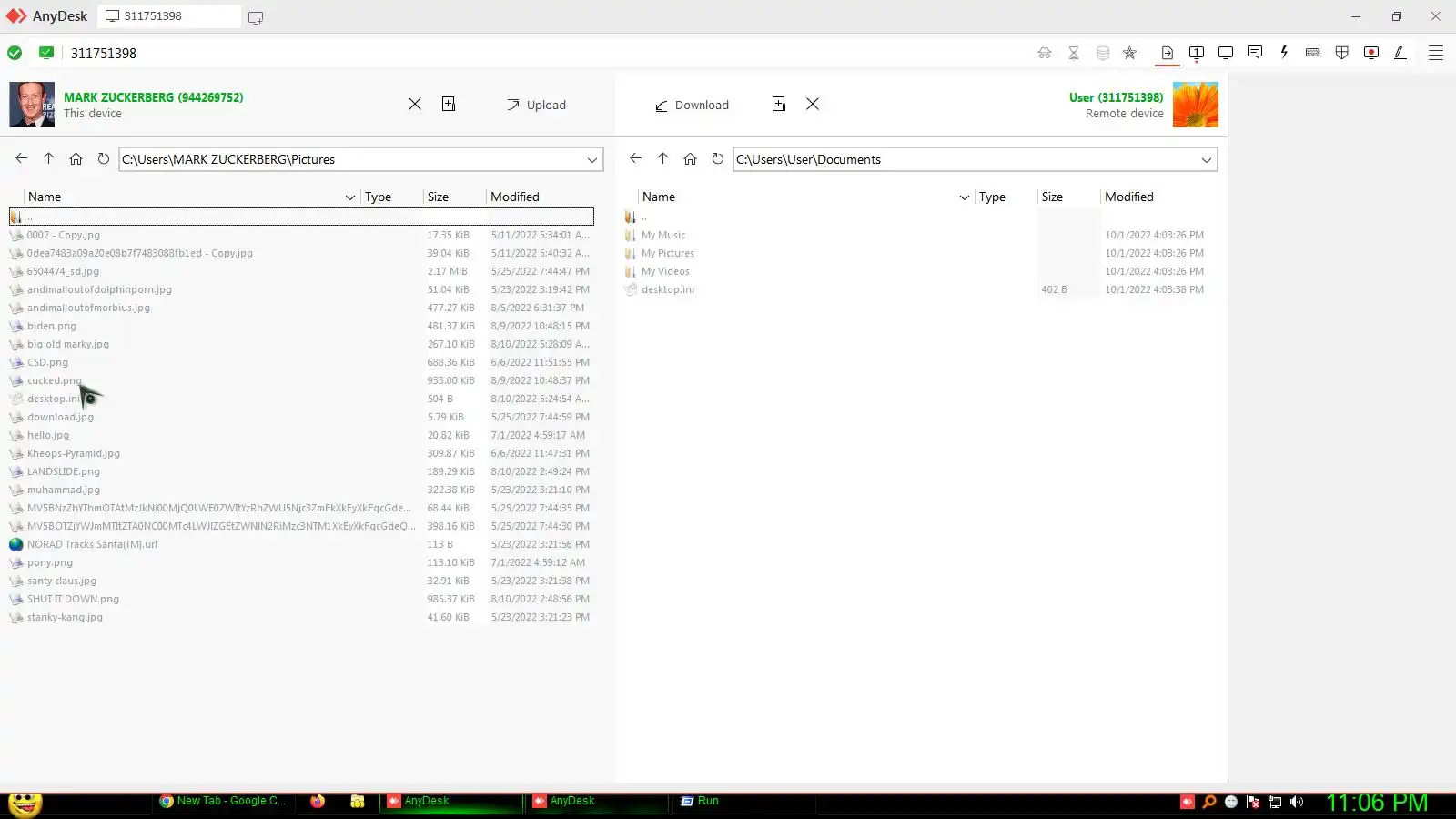The height and width of the screenshot is (819, 1456).
Task: Sort remote files by Modified column
Action: tap(1129, 197)
